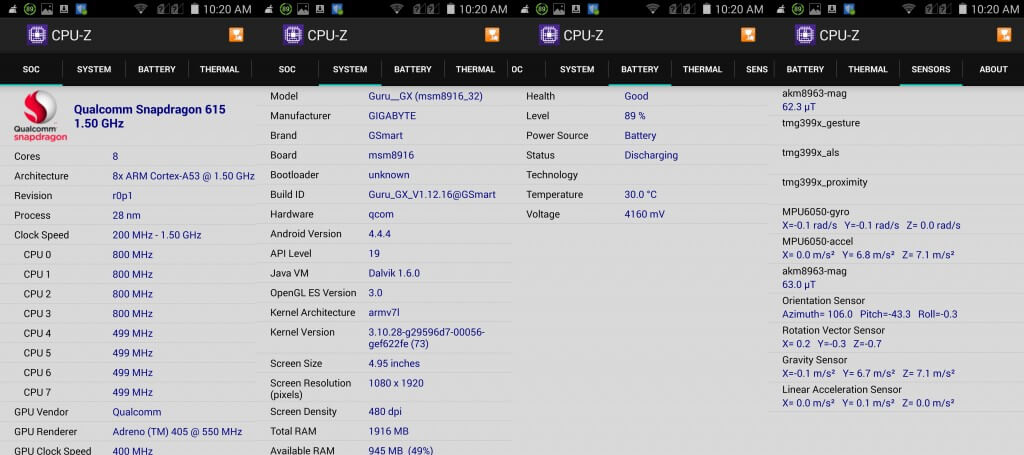Select the Bootloader value unknown
The width and height of the screenshot is (1024, 455).
pyautogui.click(x=389, y=175)
